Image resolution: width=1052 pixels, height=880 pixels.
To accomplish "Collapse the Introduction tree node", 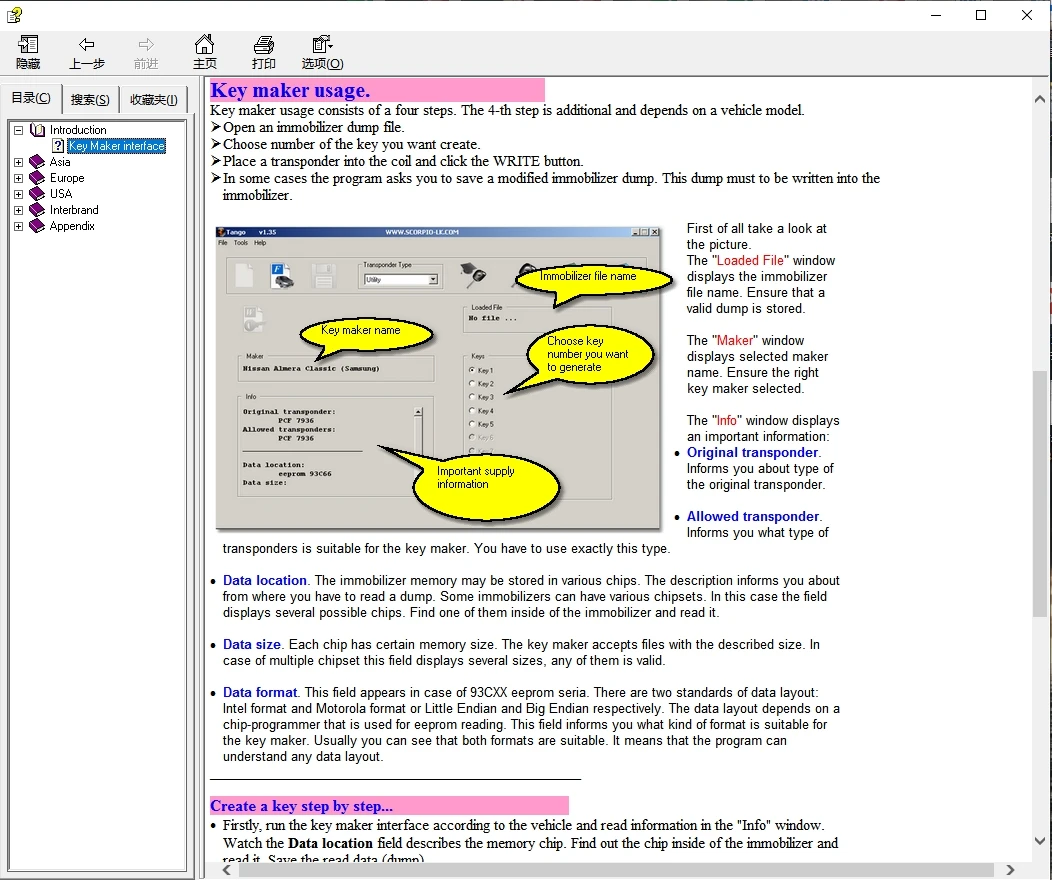I will (x=18, y=130).
